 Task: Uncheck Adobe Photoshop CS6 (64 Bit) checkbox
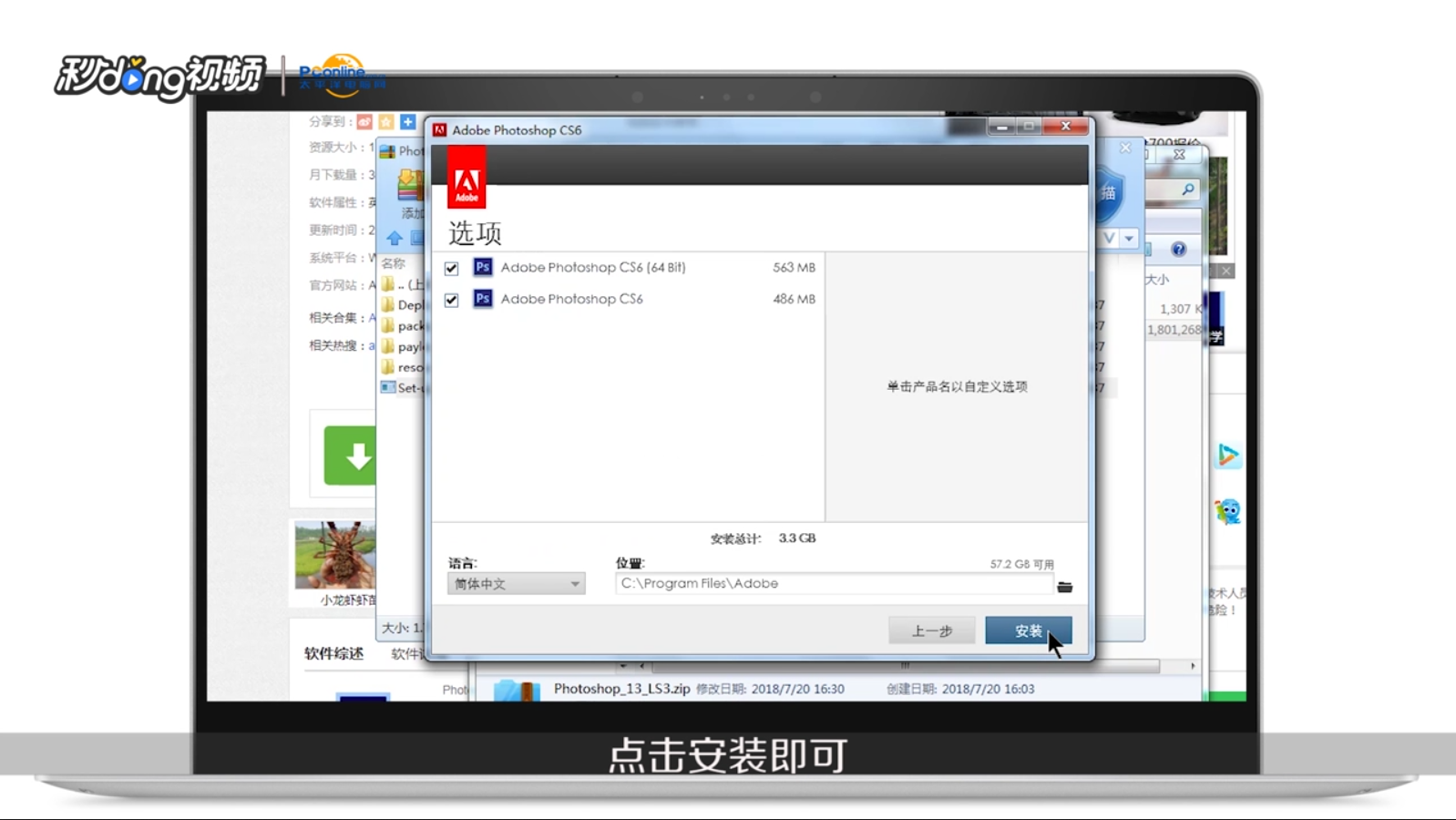click(451, 268)
